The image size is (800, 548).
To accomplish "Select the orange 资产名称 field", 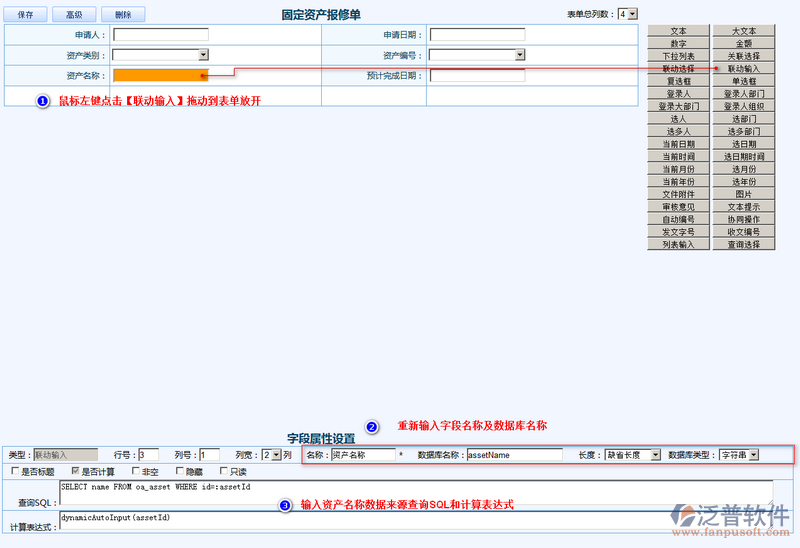I will 161,76.
